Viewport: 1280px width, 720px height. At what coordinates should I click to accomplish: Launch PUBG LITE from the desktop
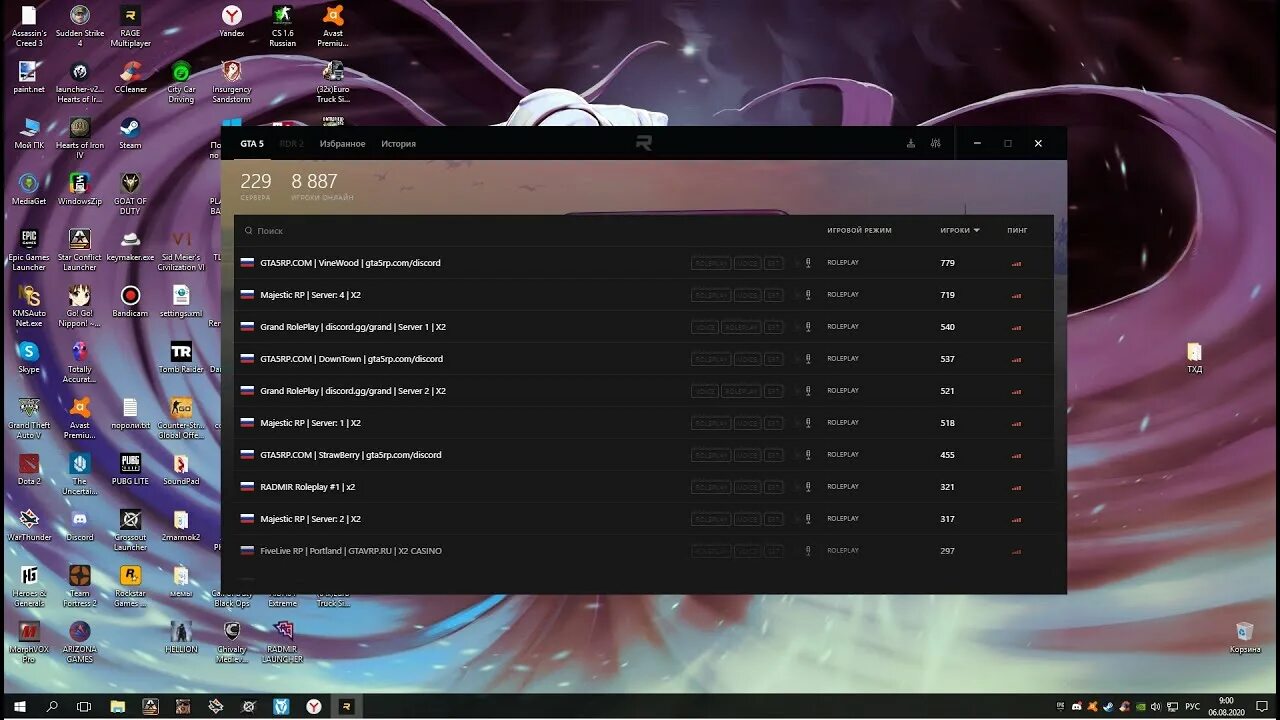click(130, 468)
